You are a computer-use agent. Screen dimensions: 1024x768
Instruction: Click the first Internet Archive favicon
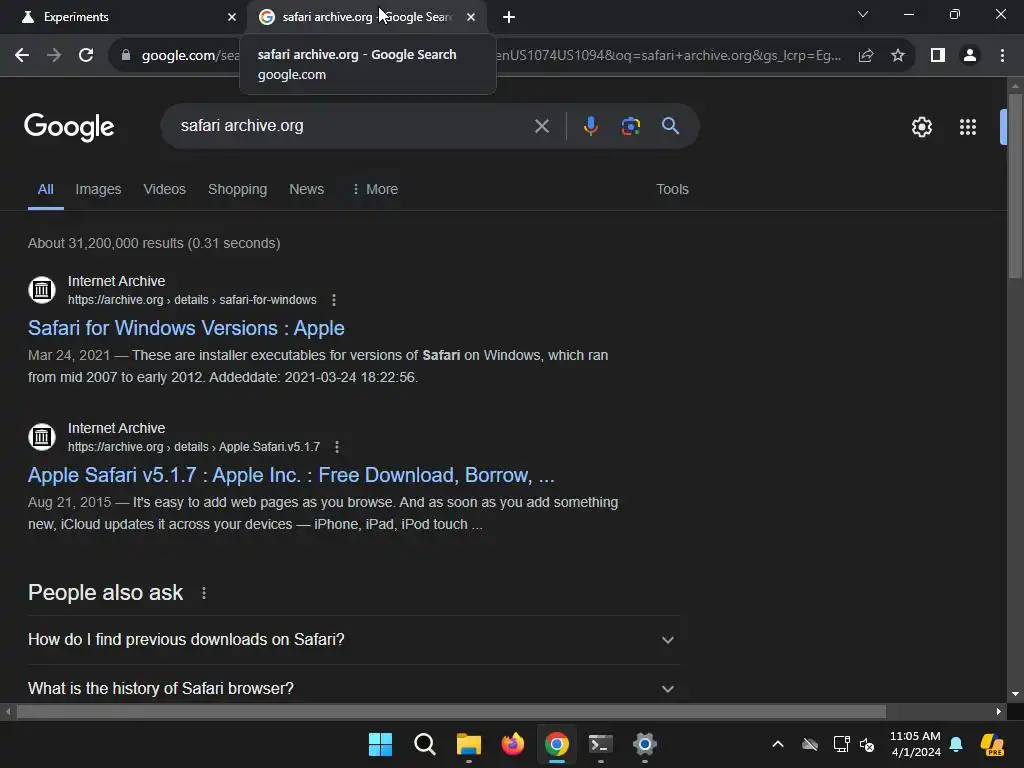(42, 289)
